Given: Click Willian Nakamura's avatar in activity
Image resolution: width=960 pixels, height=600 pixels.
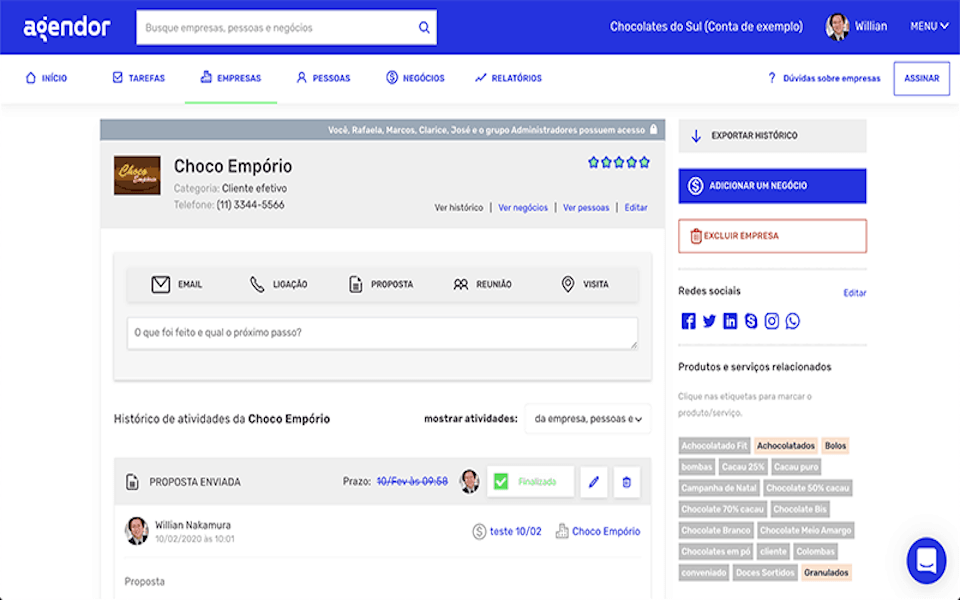Looking at the screenshot, I should [137, 531].
